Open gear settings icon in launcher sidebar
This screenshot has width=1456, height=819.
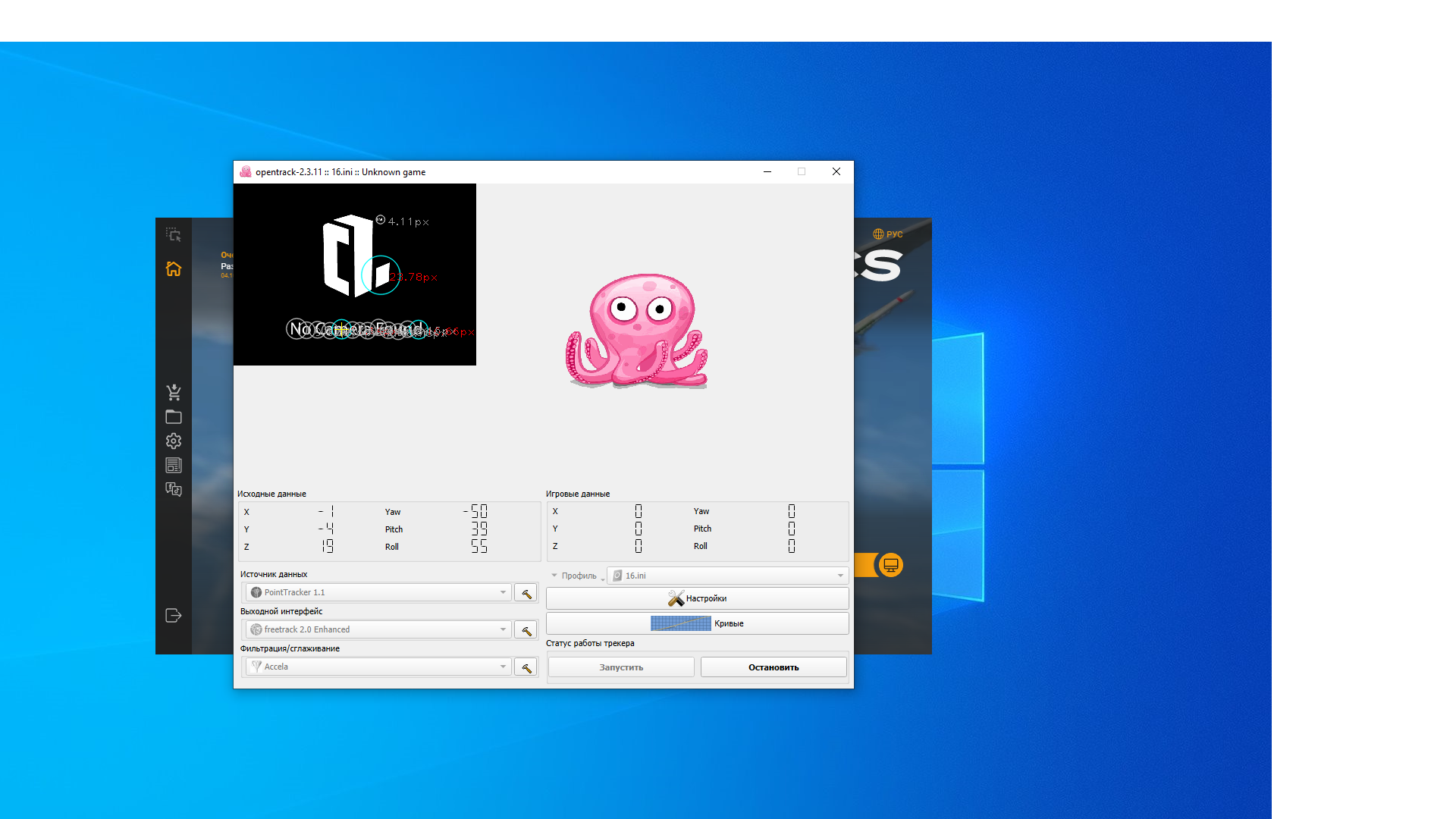[174, 441]
